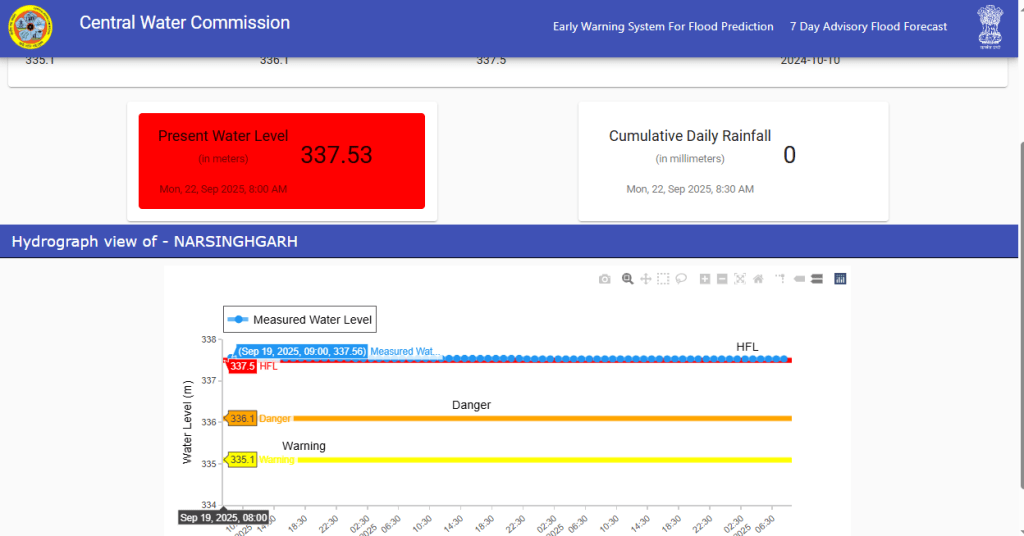This screenshot has height=536, width=1024.
Task: Open Early Warning System For Flood Prediction
Action: (663, 27)
